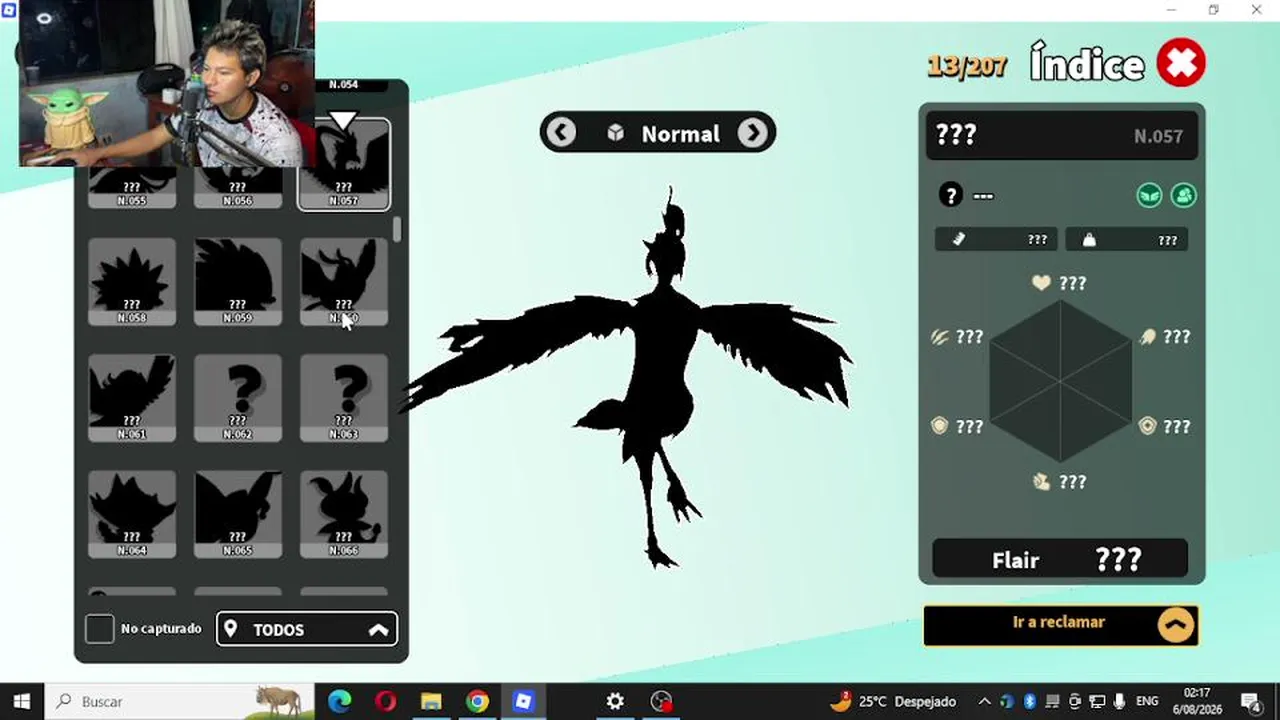Screen dimensions: 1280x720
Task: Click the Buscar taskbar search box
Action: 182,701
